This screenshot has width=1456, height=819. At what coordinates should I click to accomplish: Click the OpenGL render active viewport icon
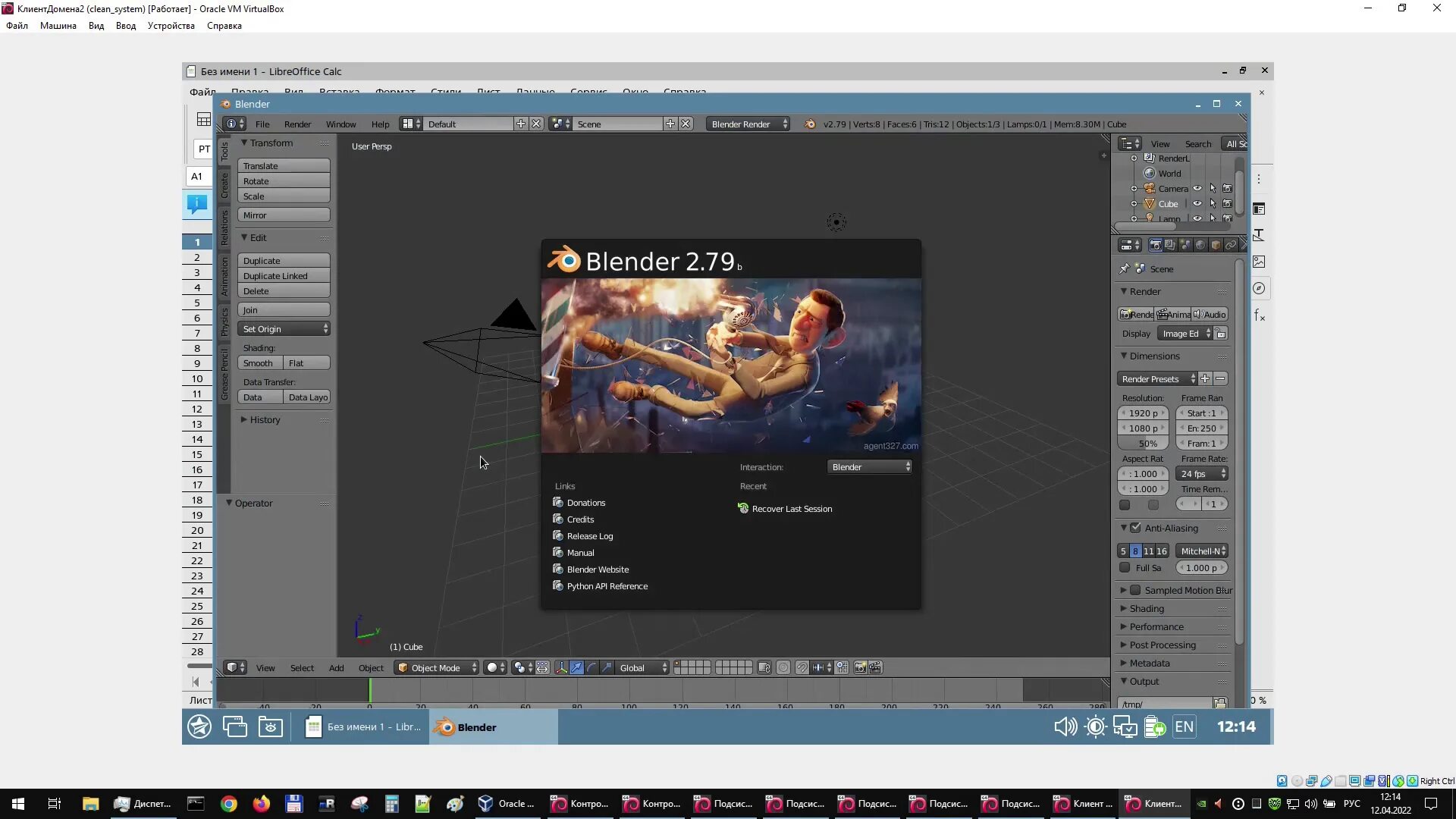pyautogui.click(x=860, y=667)
